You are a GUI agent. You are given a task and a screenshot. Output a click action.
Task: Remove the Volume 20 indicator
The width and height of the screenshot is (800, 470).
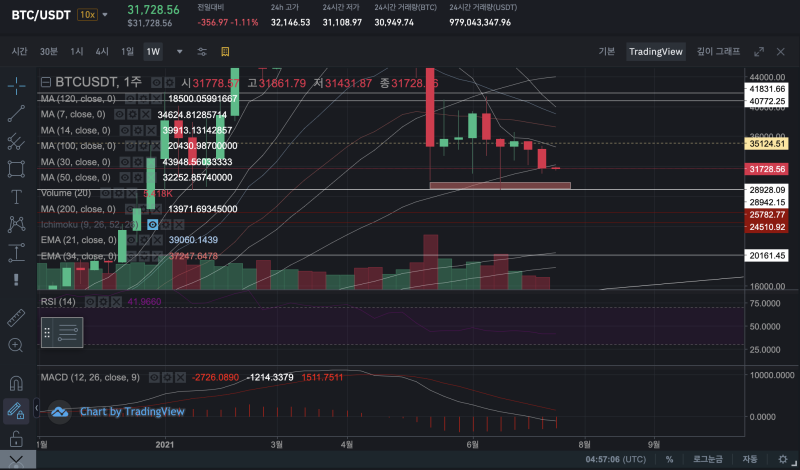coord(132,193)
